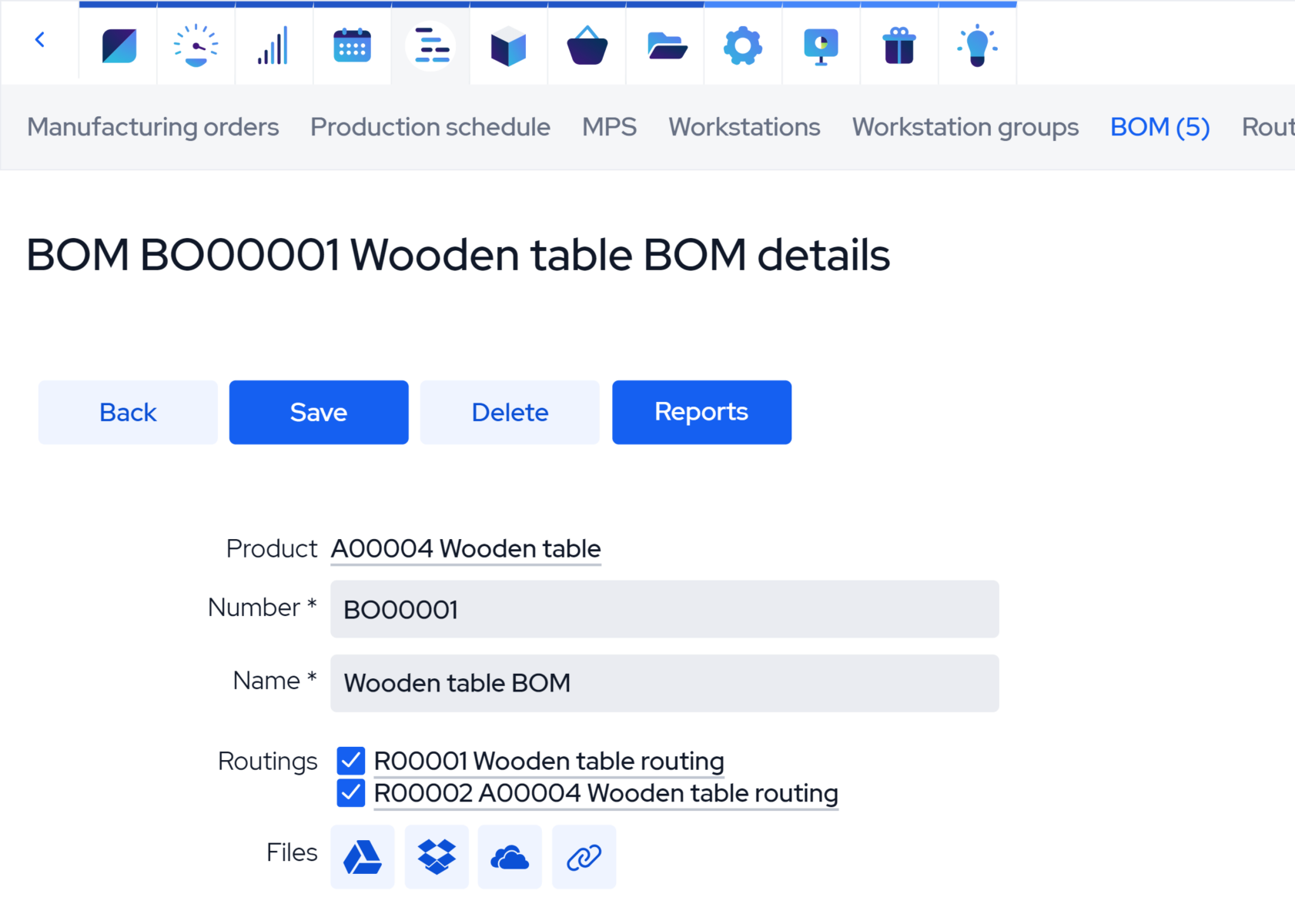Screen dimensions: 1295x924
Task: Attach a file from Dropbox
Action: coord(437,856)
